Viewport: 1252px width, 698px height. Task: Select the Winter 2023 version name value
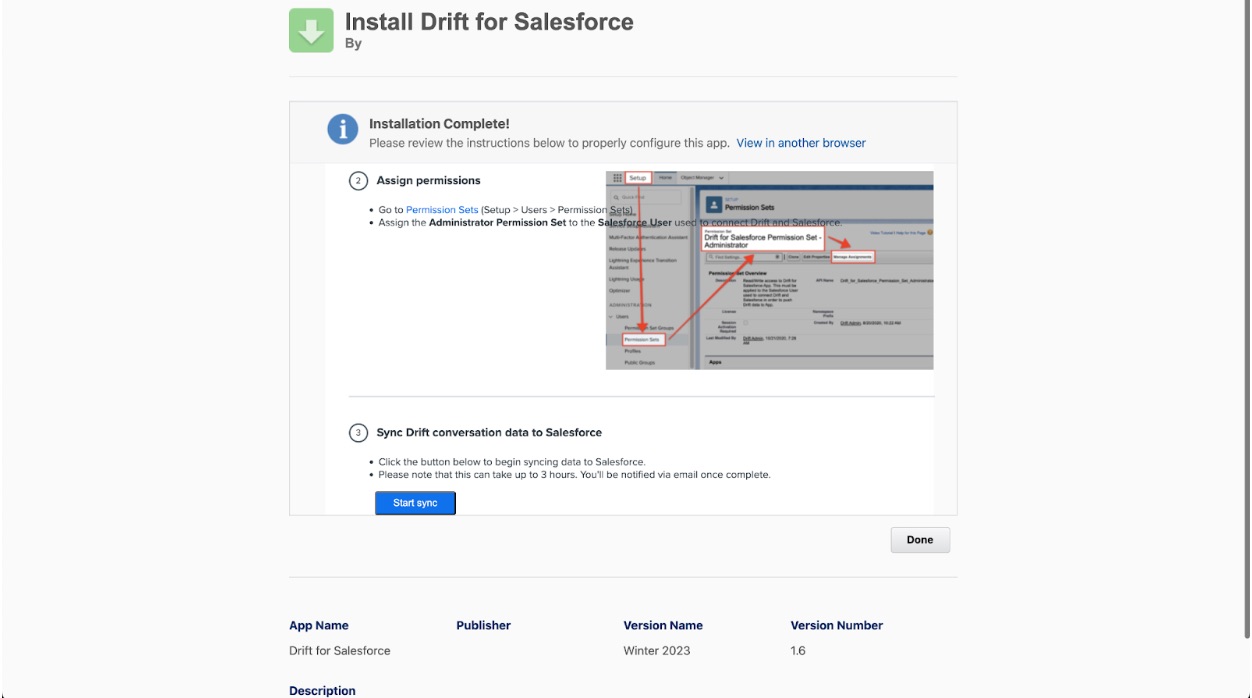pyautogui.click(x=656, y=651)
